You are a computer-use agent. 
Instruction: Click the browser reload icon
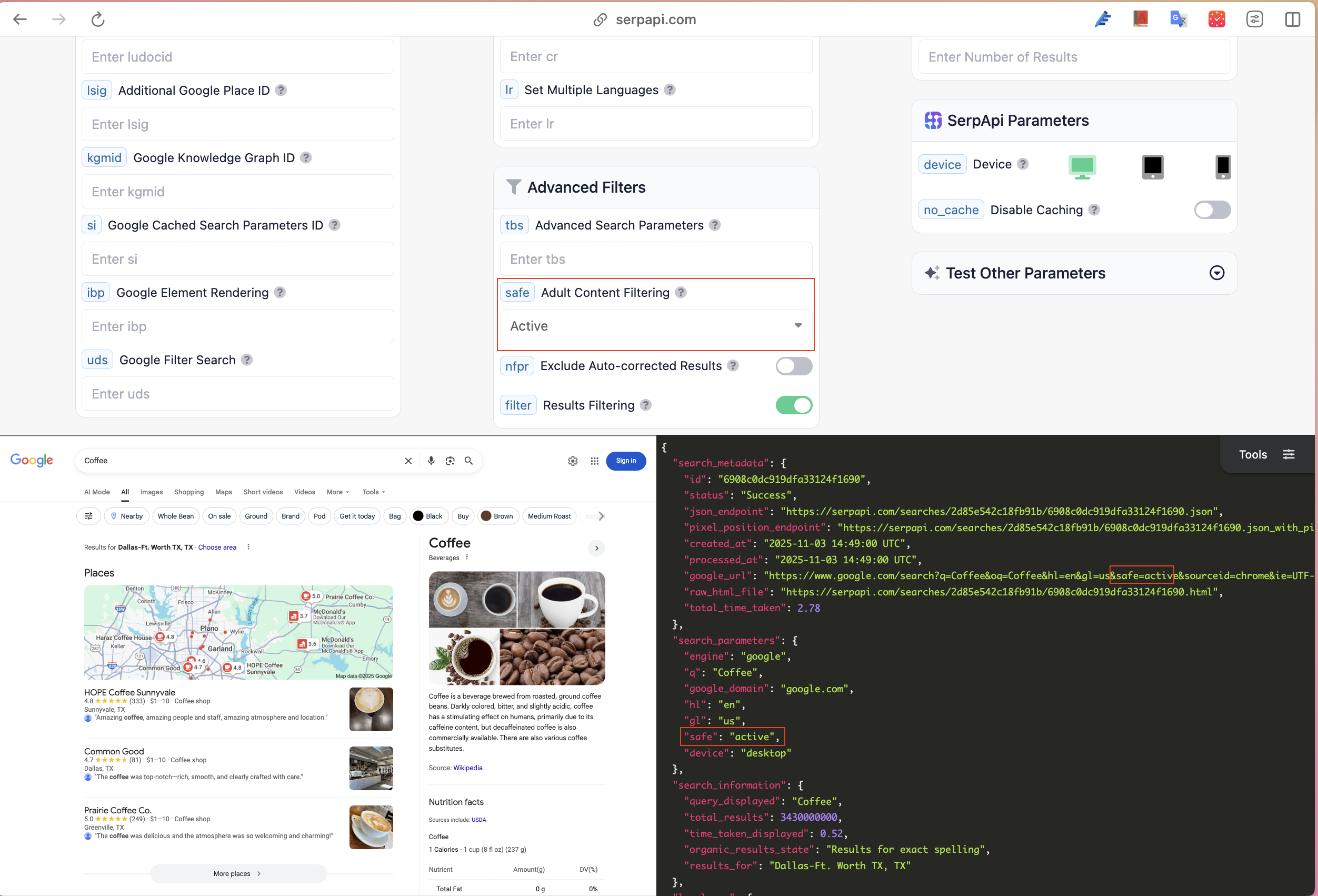coord(97,19)
